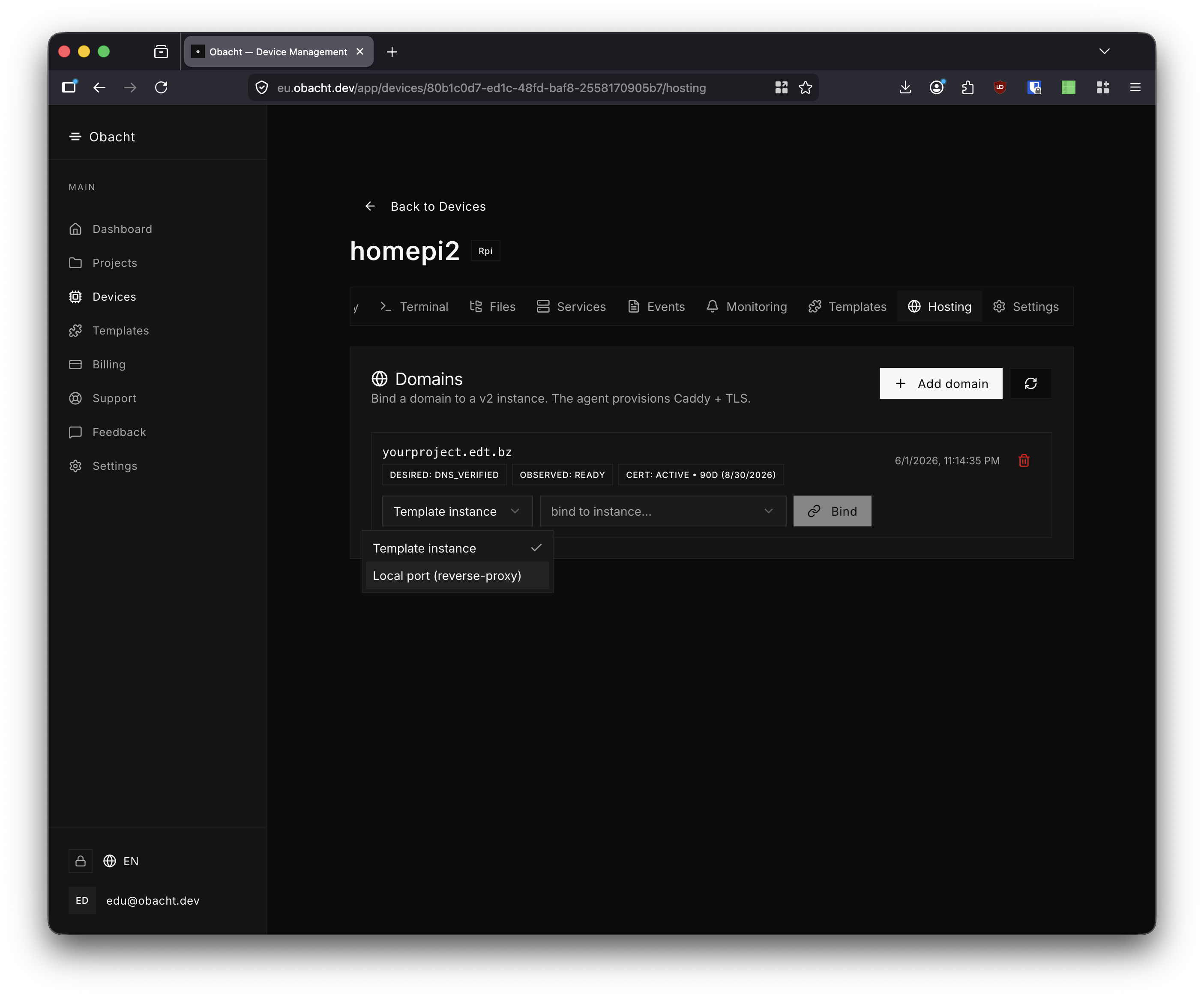Open the site security shield icon
The image size is (1204, 998).
click(262, 88)
